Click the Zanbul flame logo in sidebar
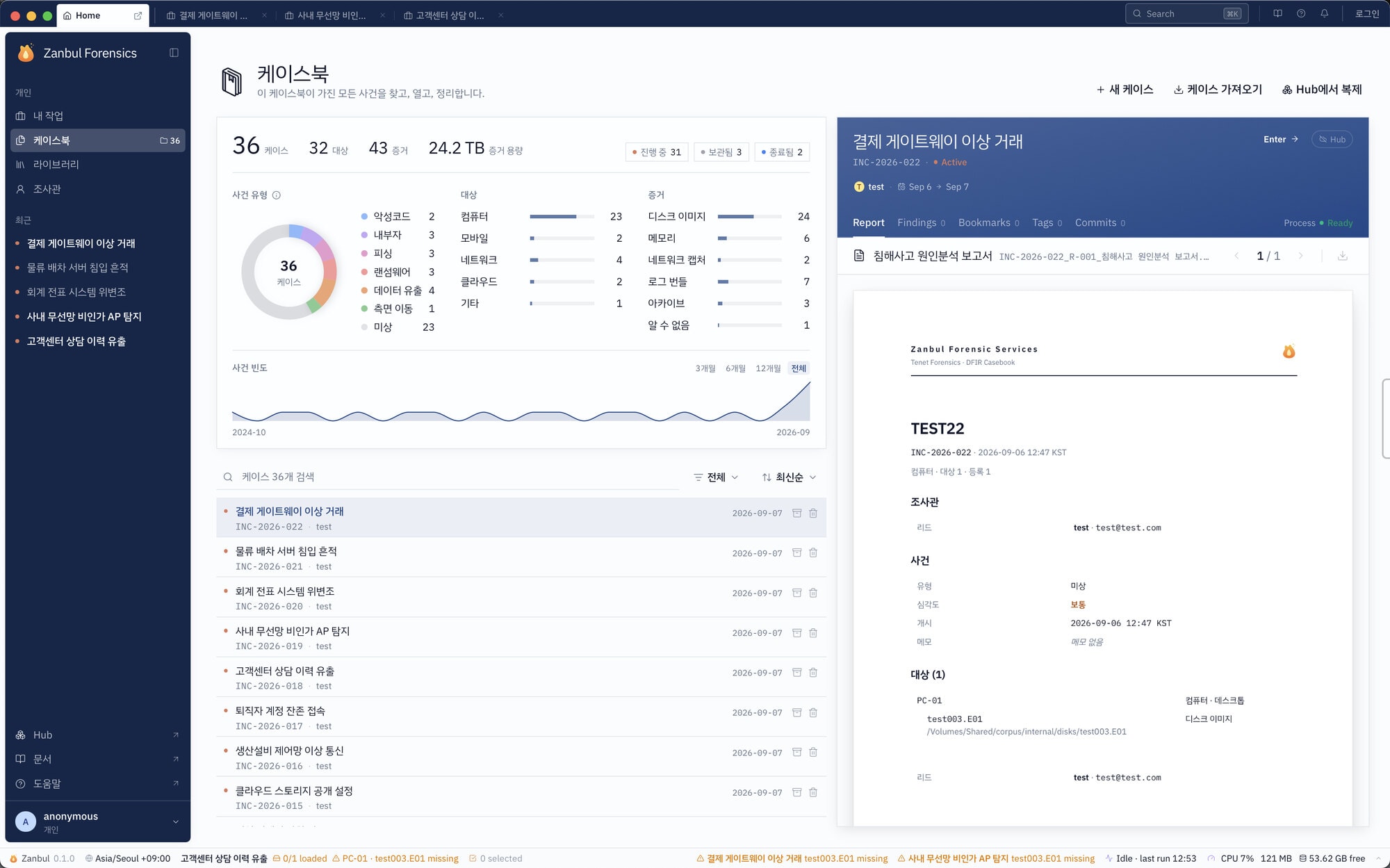This screenshot has height=868, width=1390. click(x=26, y=53)
